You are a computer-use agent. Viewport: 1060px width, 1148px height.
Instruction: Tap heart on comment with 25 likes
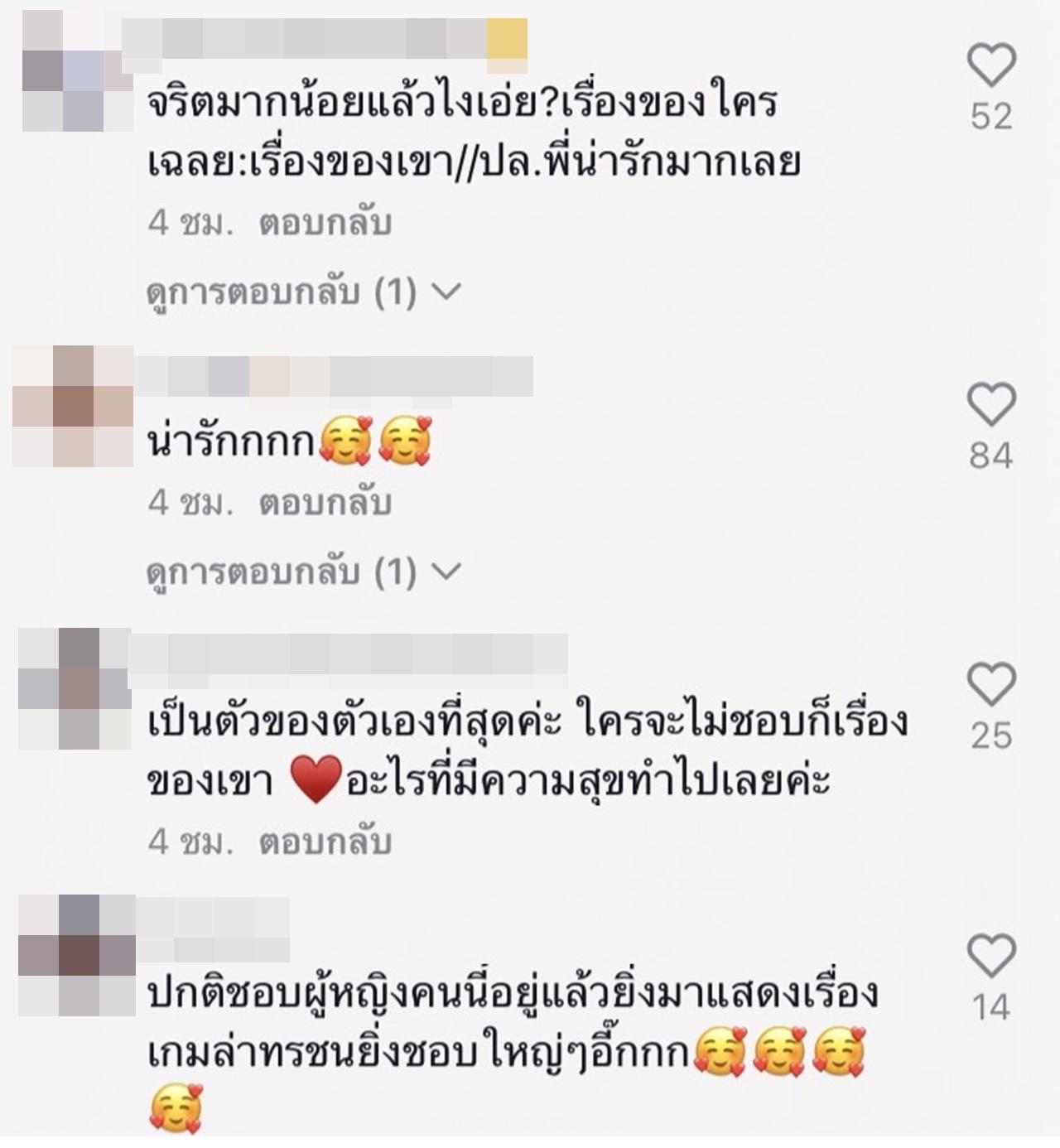click(x=991, y=684)
